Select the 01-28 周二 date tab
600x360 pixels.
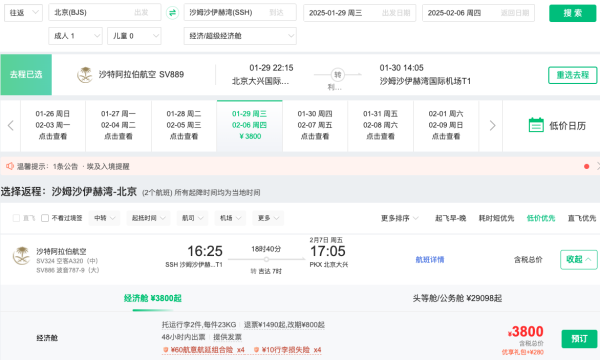click(184, 125)
